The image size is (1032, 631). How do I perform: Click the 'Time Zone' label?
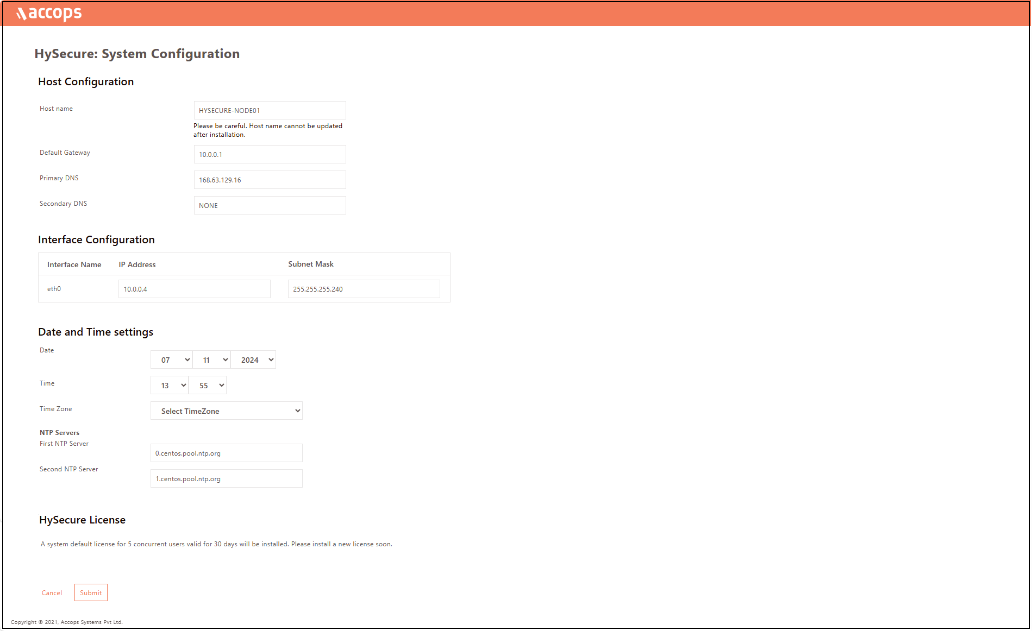point(56,409)
